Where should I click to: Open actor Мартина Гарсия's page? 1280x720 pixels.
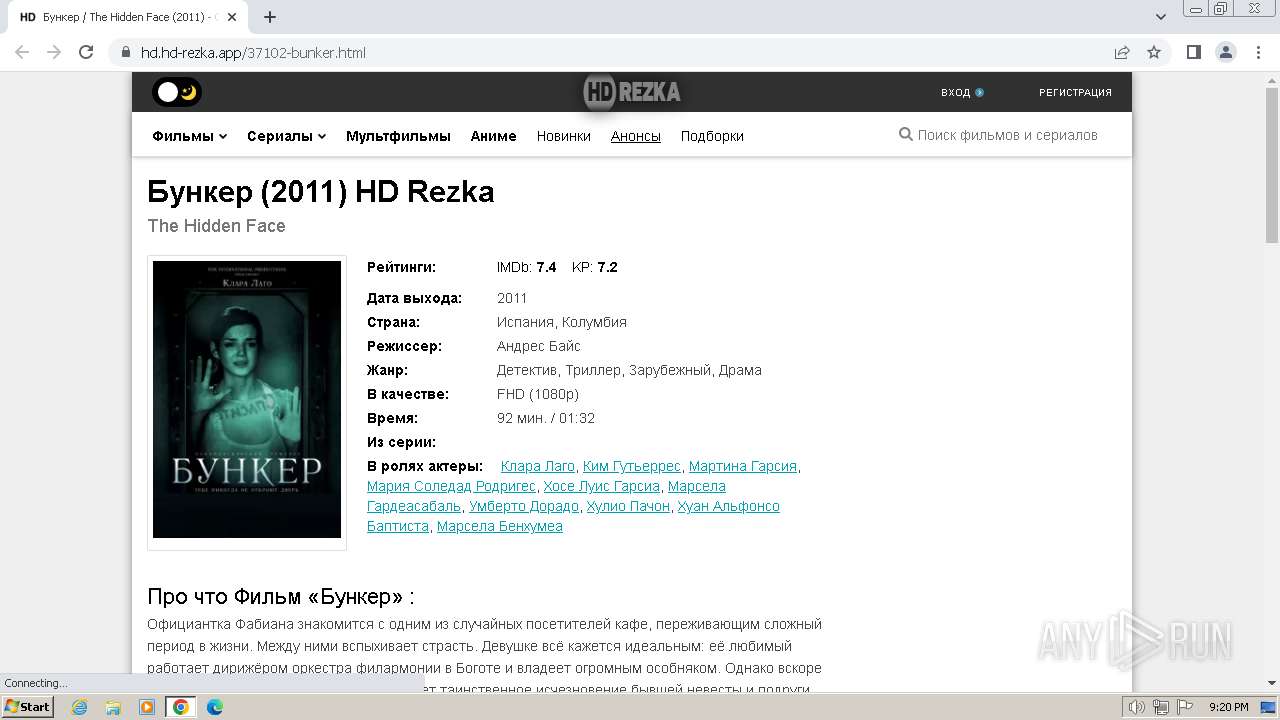click(742, 466)
